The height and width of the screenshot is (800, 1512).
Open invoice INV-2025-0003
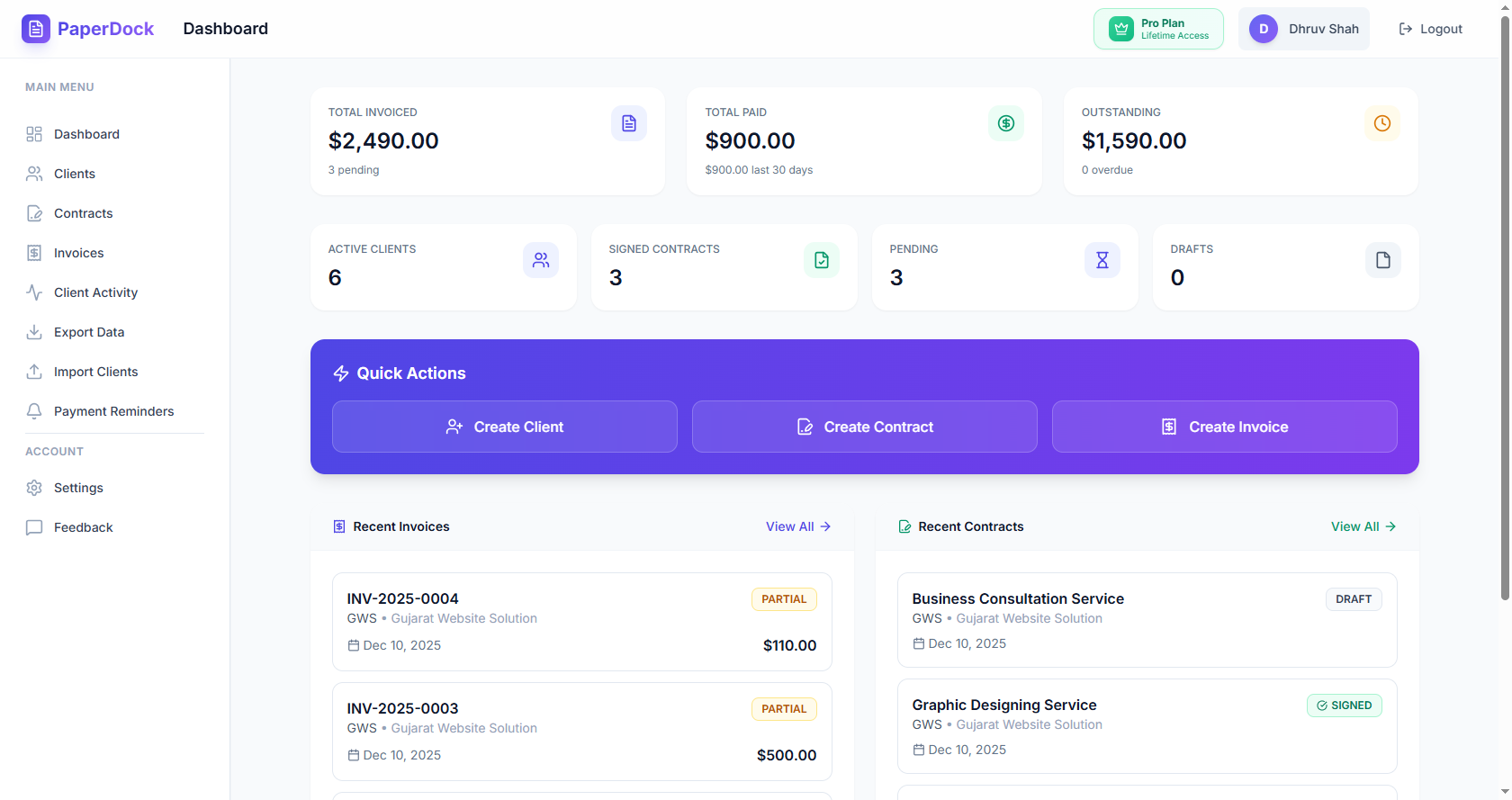click(582, 732)
